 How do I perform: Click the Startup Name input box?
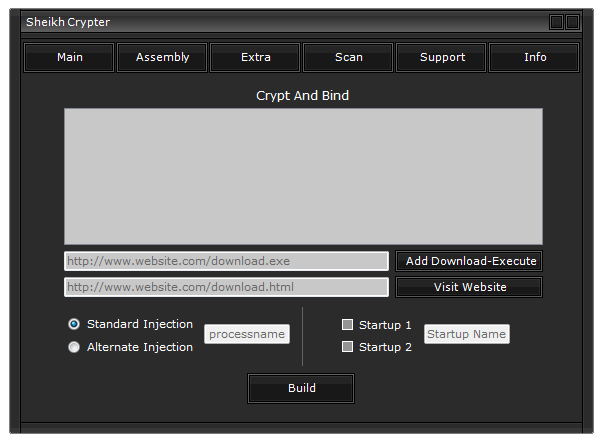(466, 334)
